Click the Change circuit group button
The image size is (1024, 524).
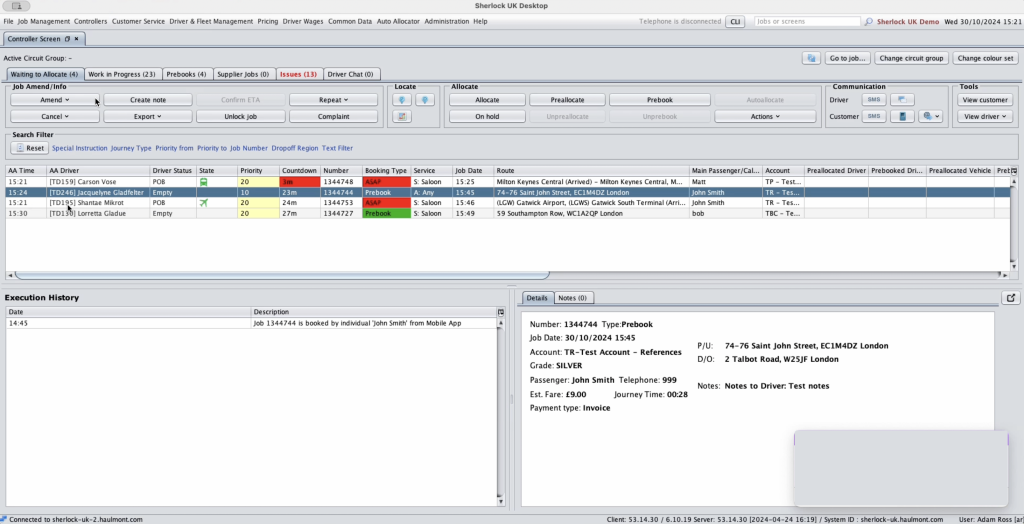click(911, 58)
